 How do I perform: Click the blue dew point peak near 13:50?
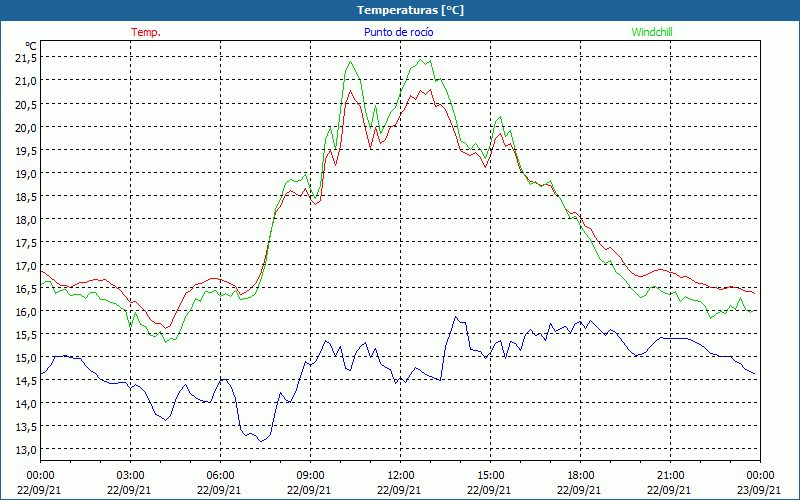pos(456,317)
